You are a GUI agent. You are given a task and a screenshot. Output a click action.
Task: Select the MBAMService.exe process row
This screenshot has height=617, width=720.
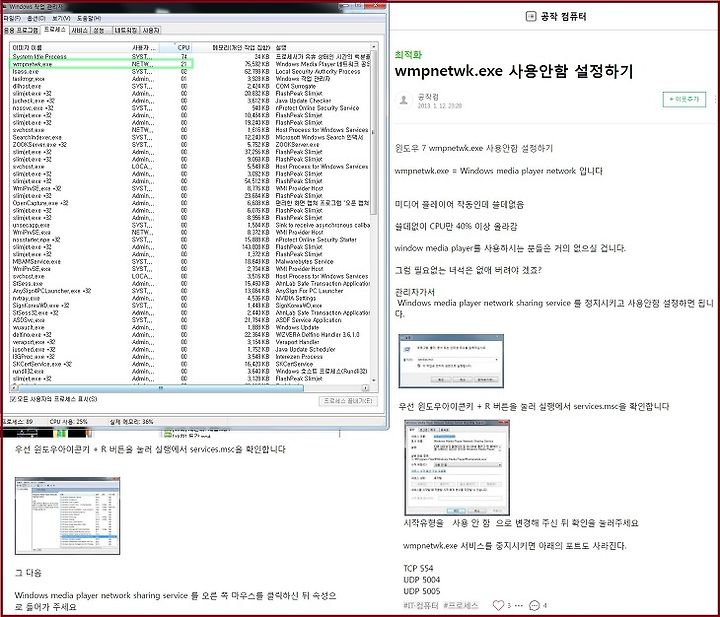[191, 262]
